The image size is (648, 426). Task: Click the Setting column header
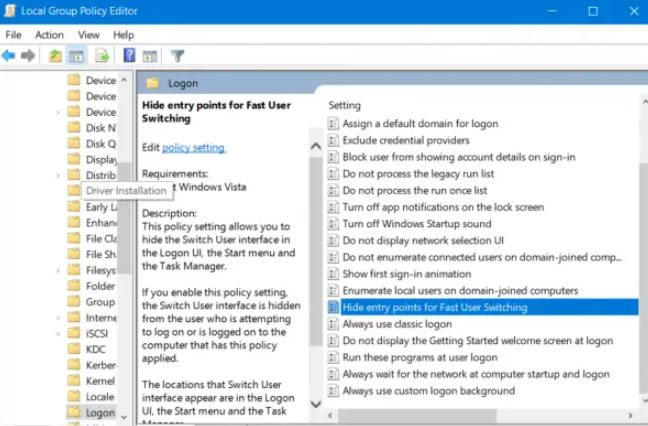coord(345,105)
